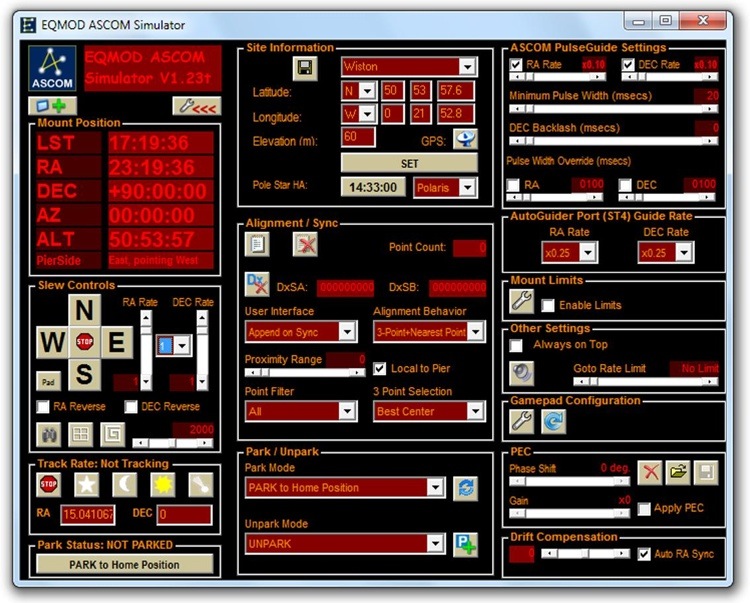Toggle Auto RA Sync checkbox

point(644,554)
